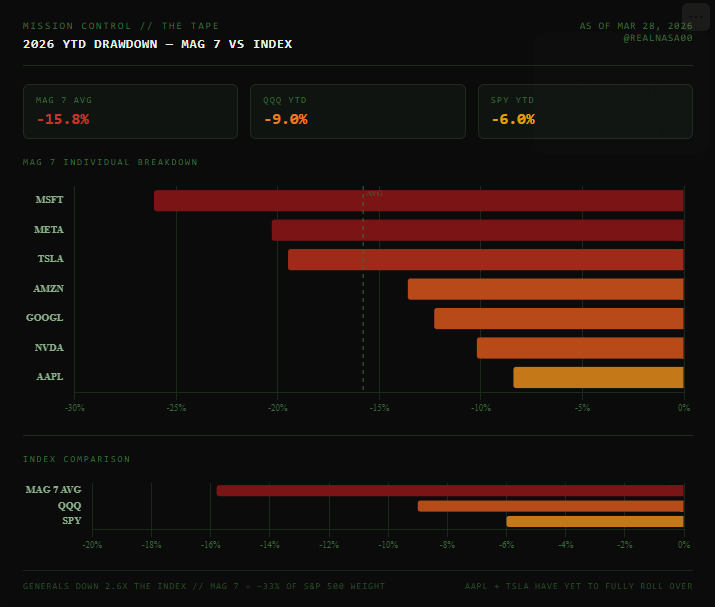Click the 'MISSION CONTROL // THE TAPE' header
Image resolution: width=715 pixels, height=607 pixels.
pyautogui.click(x=121, y=26)
